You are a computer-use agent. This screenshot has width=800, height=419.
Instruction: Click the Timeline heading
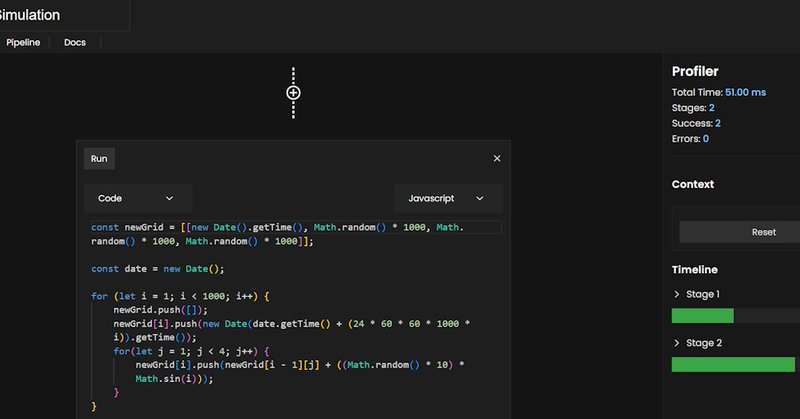pos(694,269)
